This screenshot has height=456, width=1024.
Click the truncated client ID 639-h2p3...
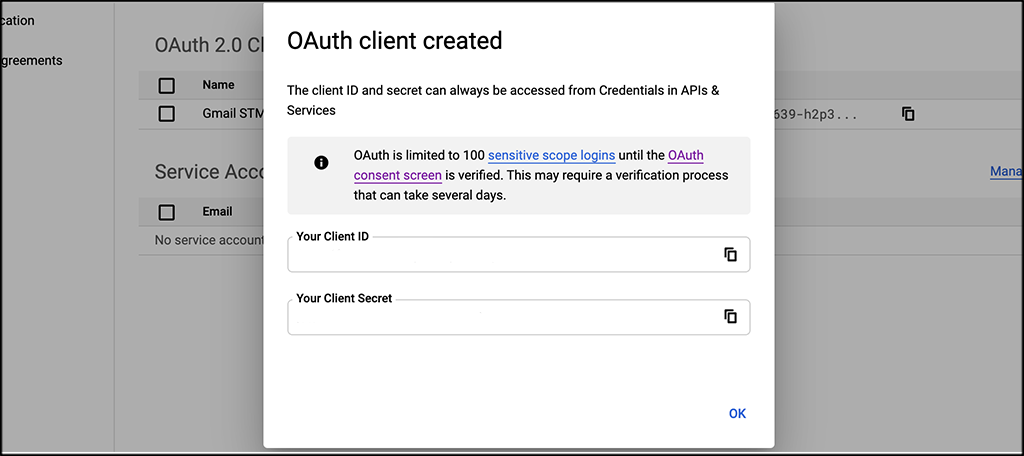click(x=815, y=114)
